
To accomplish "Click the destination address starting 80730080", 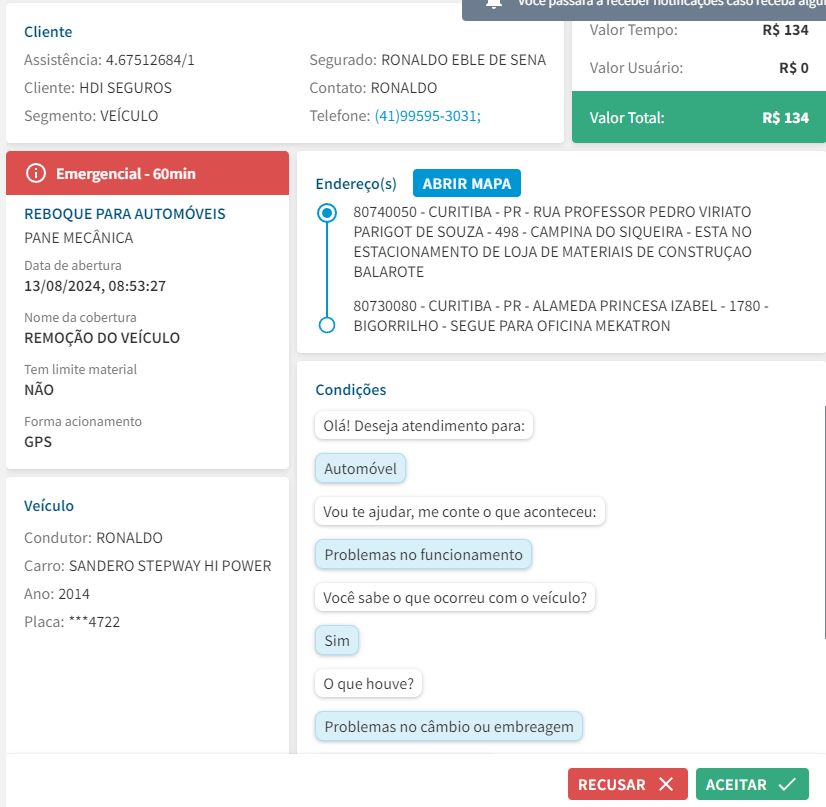I will click(561, 316).
